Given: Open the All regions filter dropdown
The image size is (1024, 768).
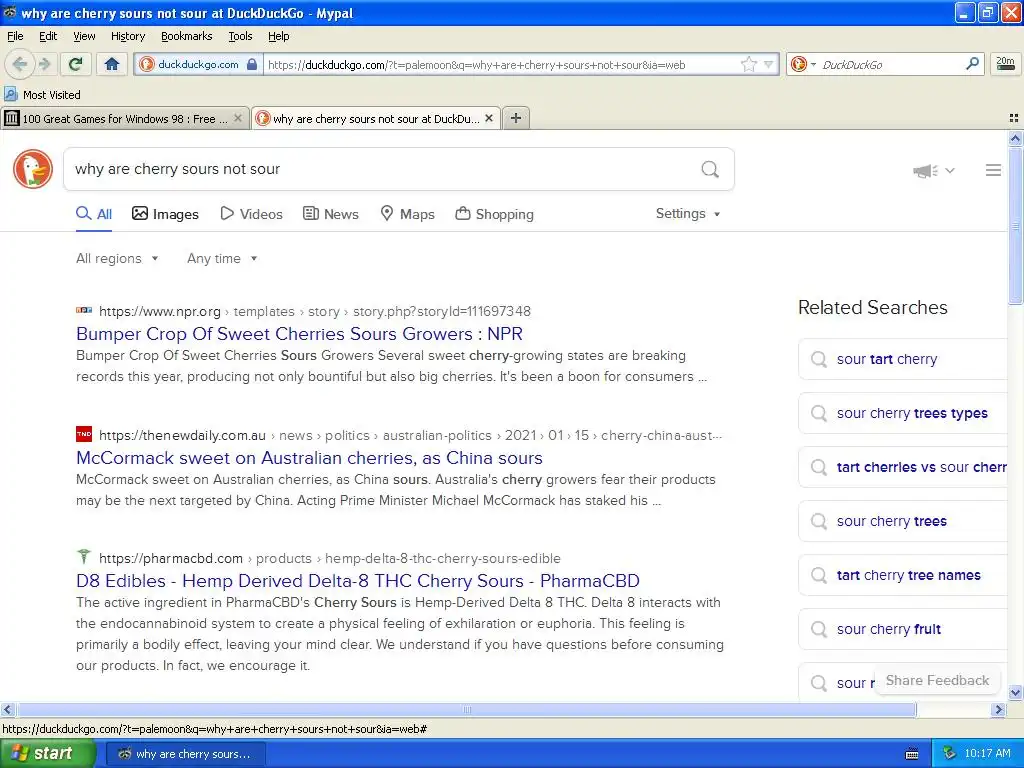Looking at the screenshot, I should click(117, 259).
